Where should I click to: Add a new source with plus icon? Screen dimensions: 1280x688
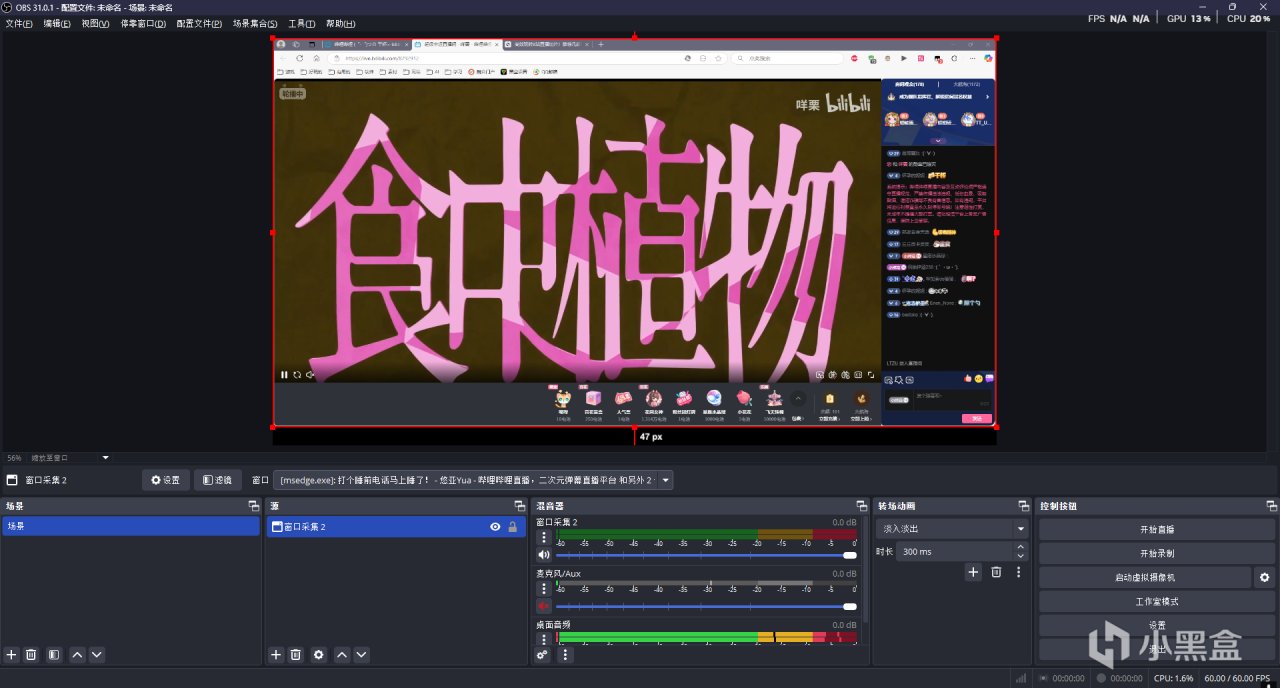[276, 655]
